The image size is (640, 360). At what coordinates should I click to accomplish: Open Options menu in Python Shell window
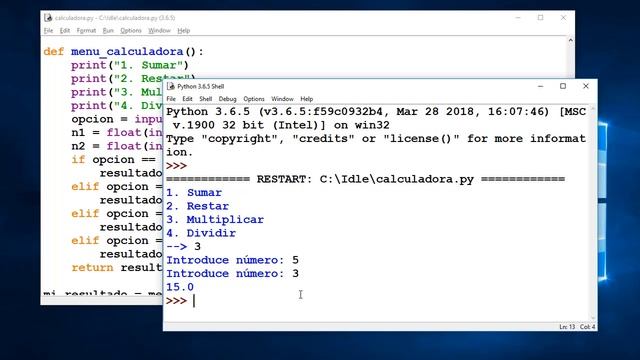pos(254,99)
